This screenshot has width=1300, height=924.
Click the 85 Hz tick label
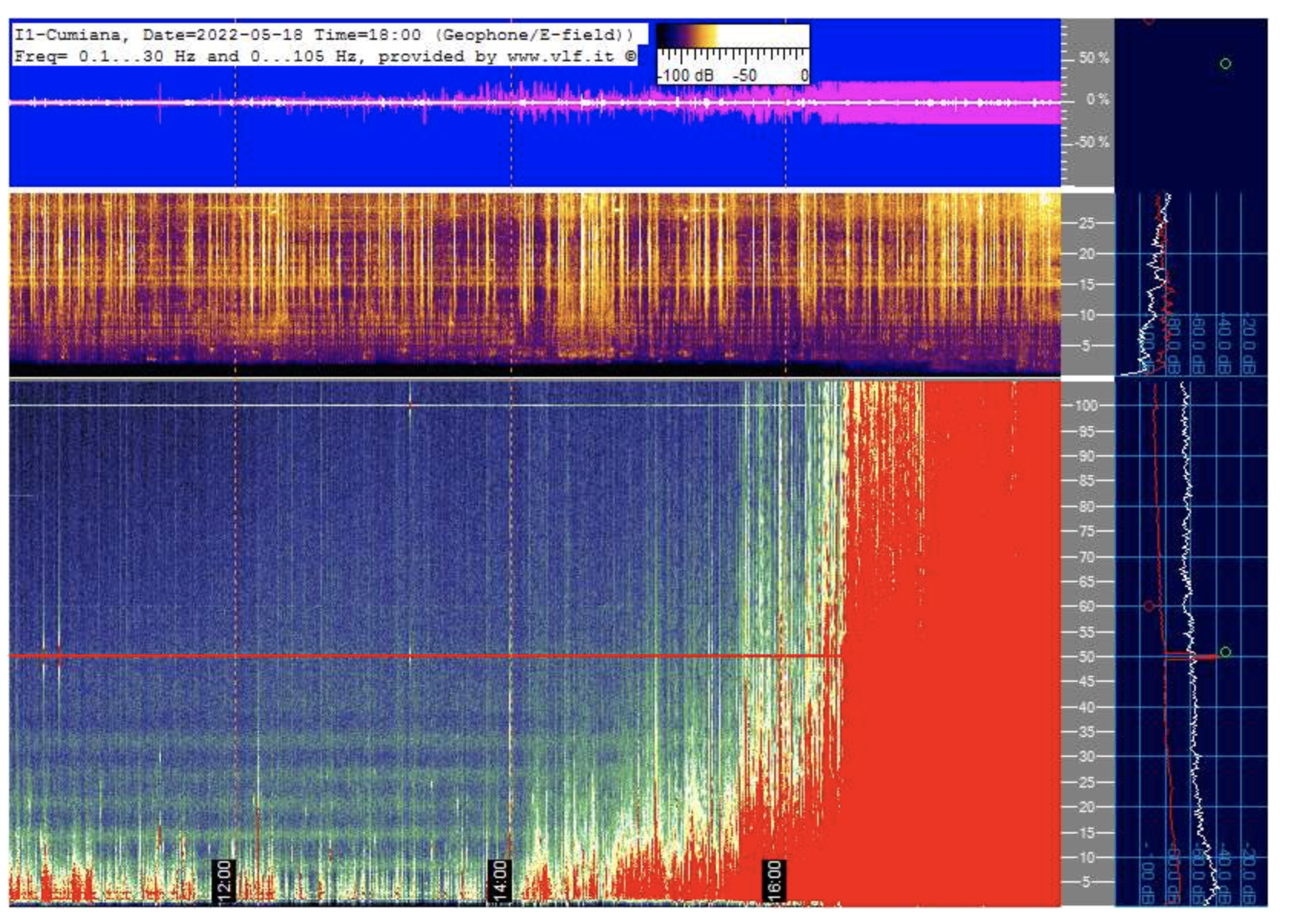(1086, 481)
